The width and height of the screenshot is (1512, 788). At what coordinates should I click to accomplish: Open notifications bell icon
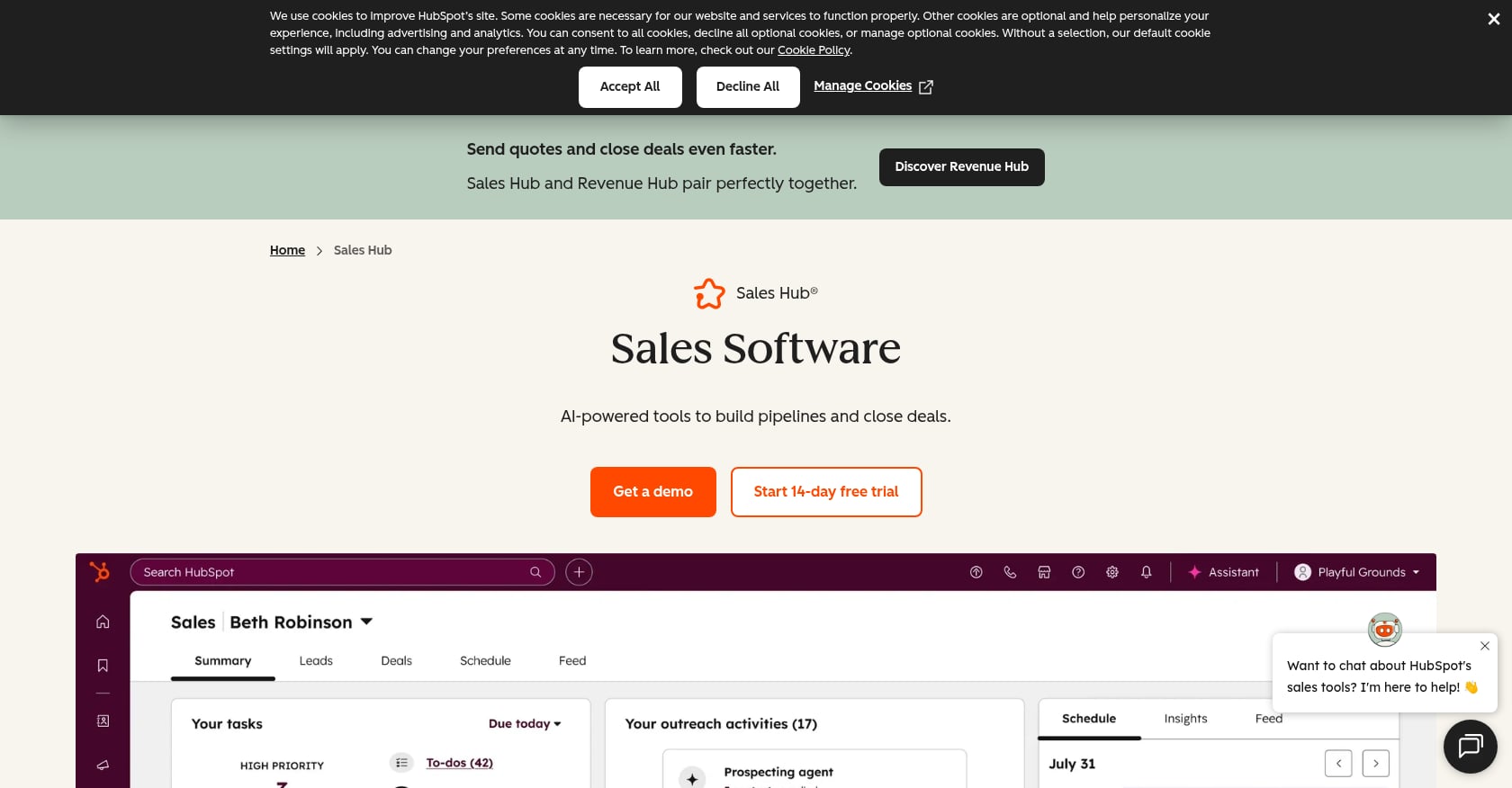tap(1147, 572)
